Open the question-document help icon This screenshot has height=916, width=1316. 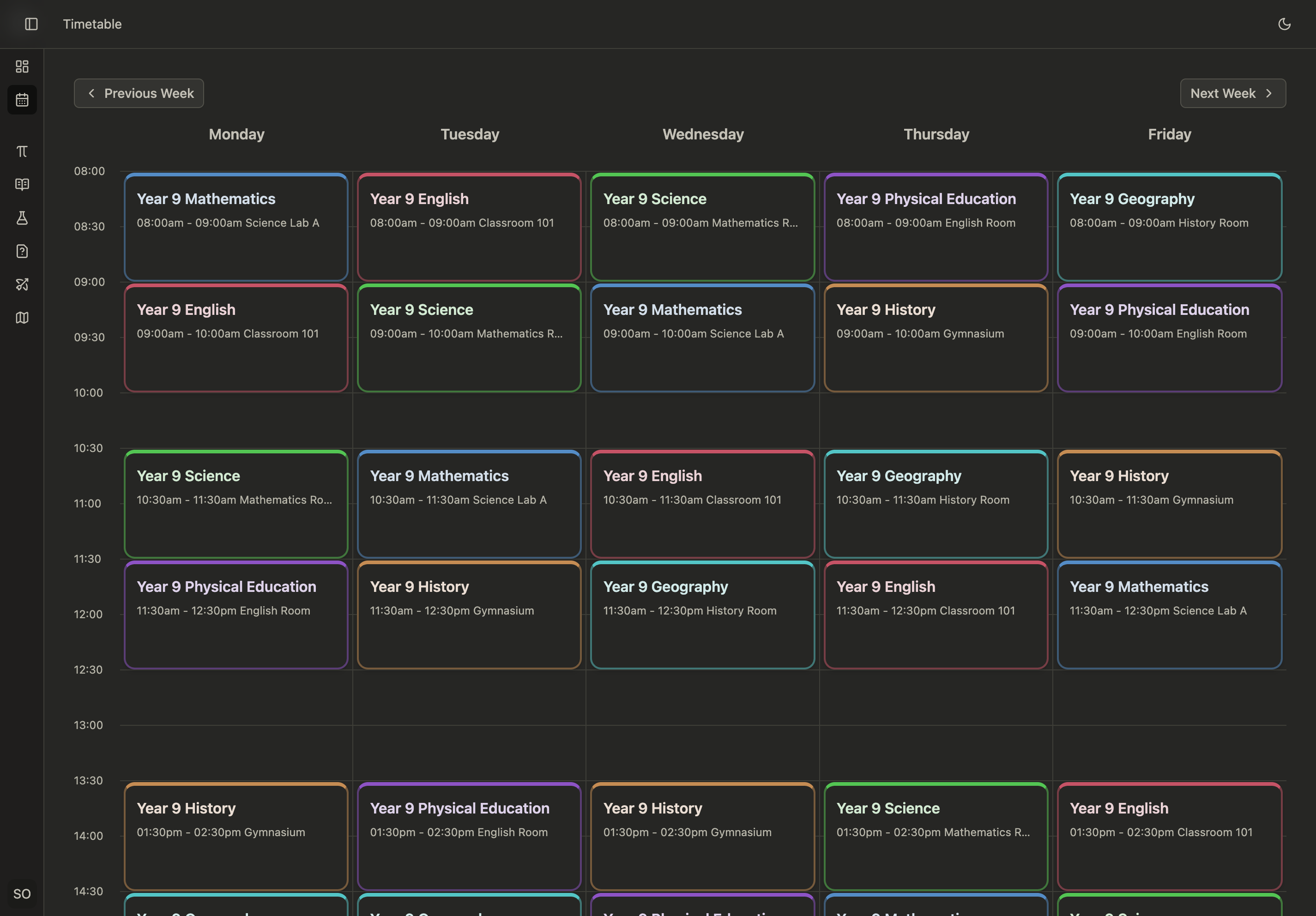(22, 251)
